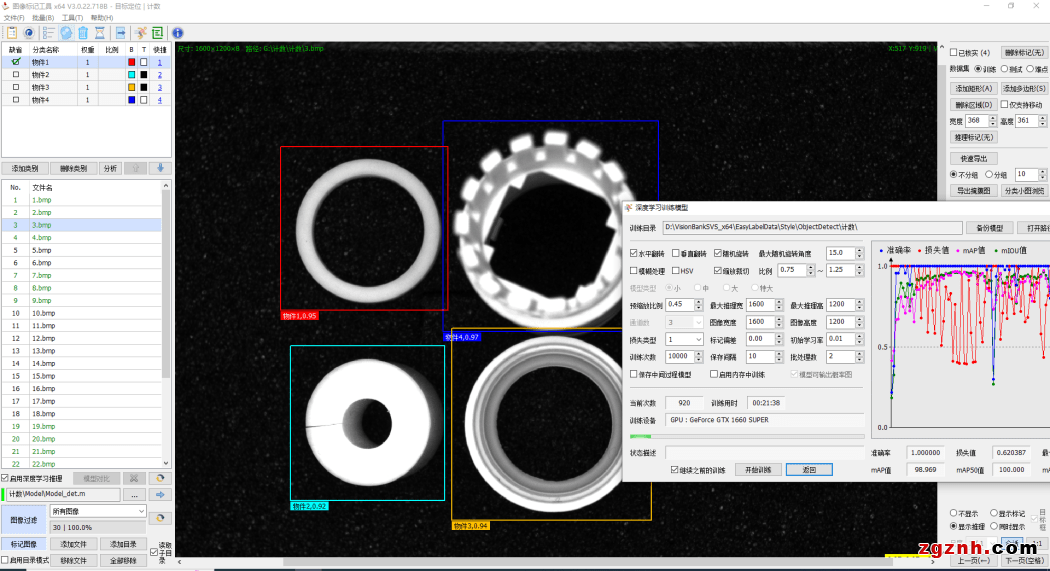Click the clipboard checklist toolbar icon

click(x=12, y=33)
